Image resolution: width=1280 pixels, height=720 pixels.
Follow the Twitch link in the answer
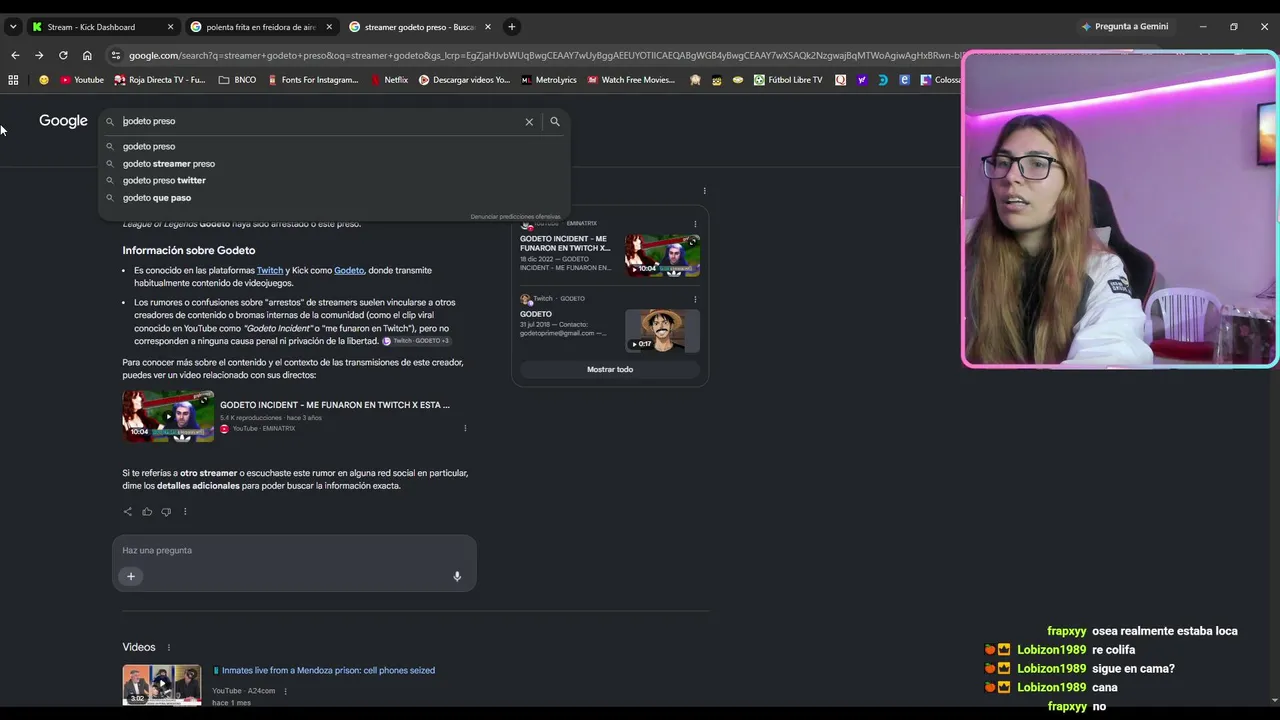[270, 271]
